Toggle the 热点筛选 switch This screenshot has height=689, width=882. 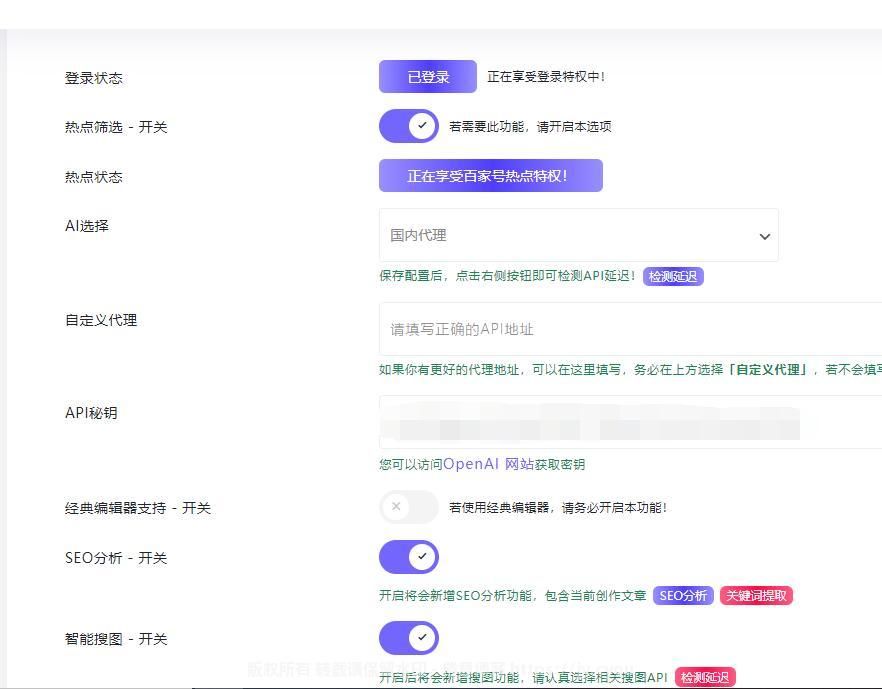pyautogui.click(x=408, y=126)
